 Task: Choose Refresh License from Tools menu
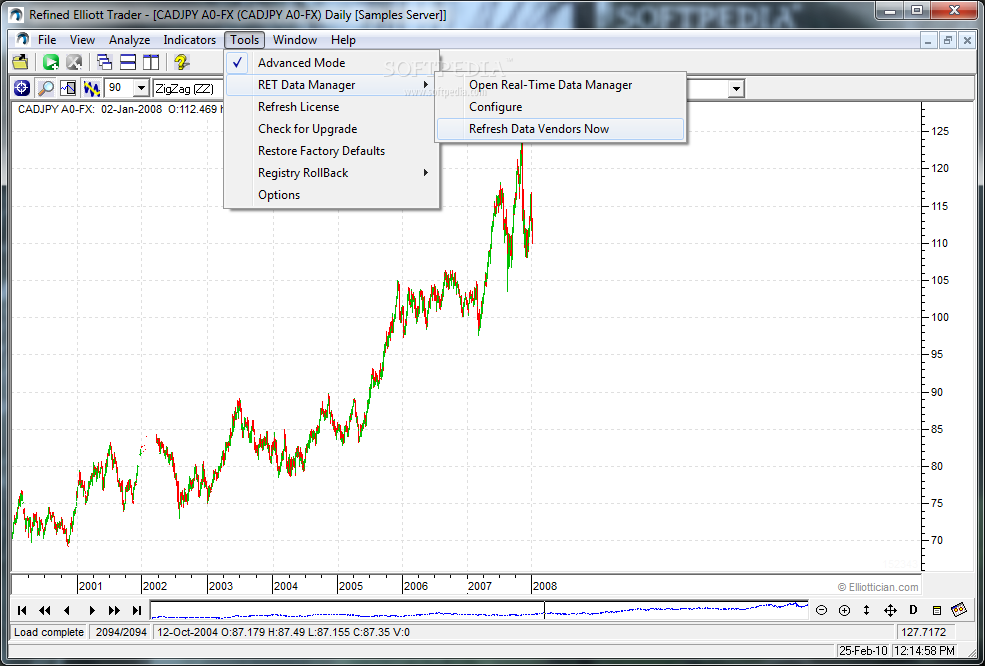pos(332,107)
